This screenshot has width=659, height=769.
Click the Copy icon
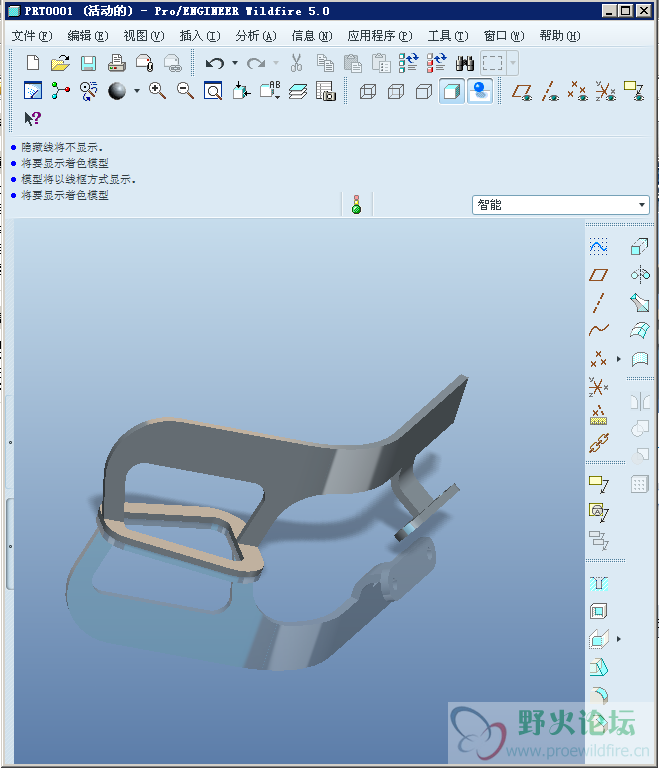(x=325, y=63)
